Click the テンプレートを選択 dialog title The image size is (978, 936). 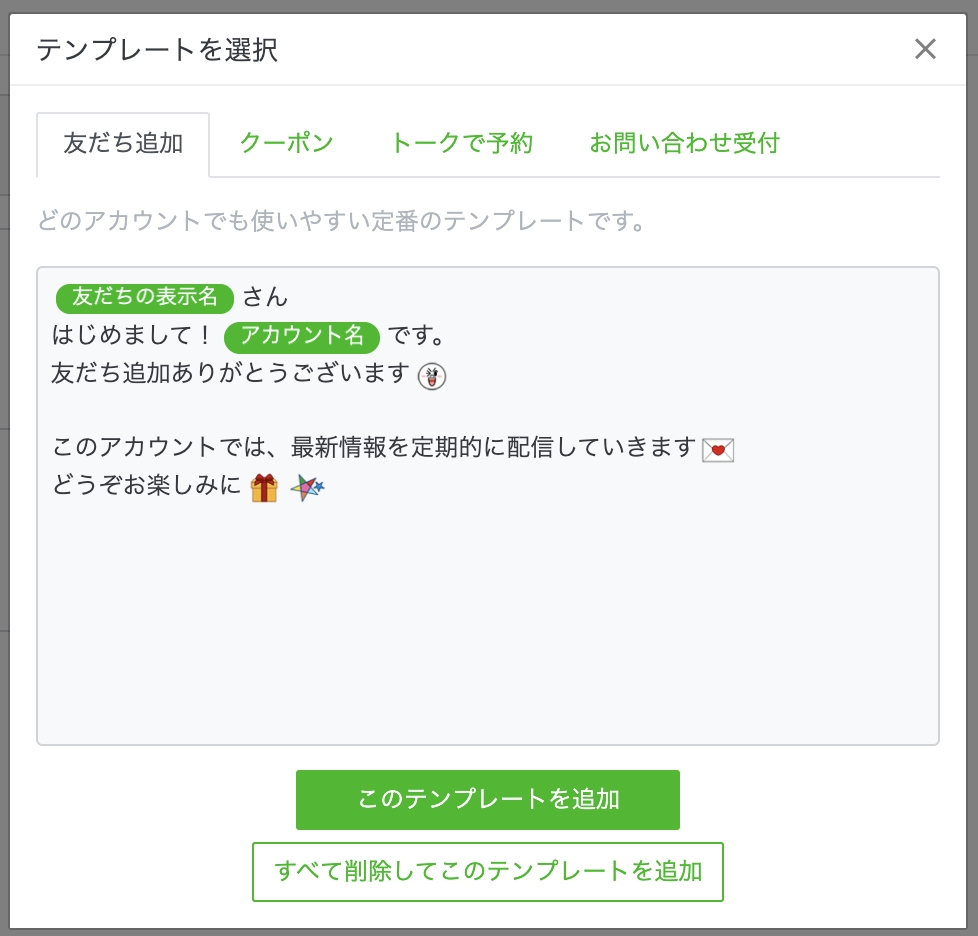pos(157,50)
